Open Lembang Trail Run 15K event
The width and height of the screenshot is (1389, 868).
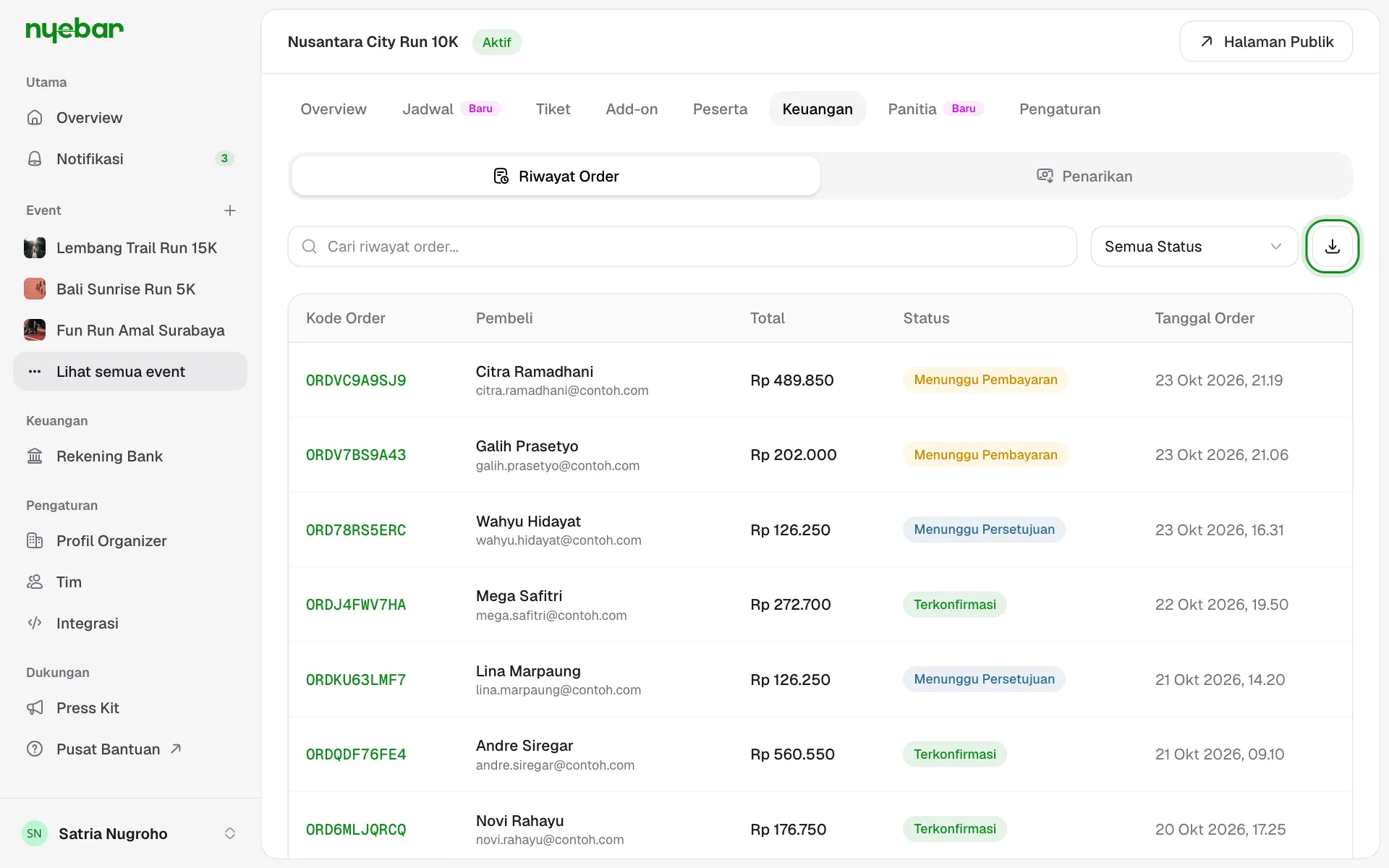[130, 248]
